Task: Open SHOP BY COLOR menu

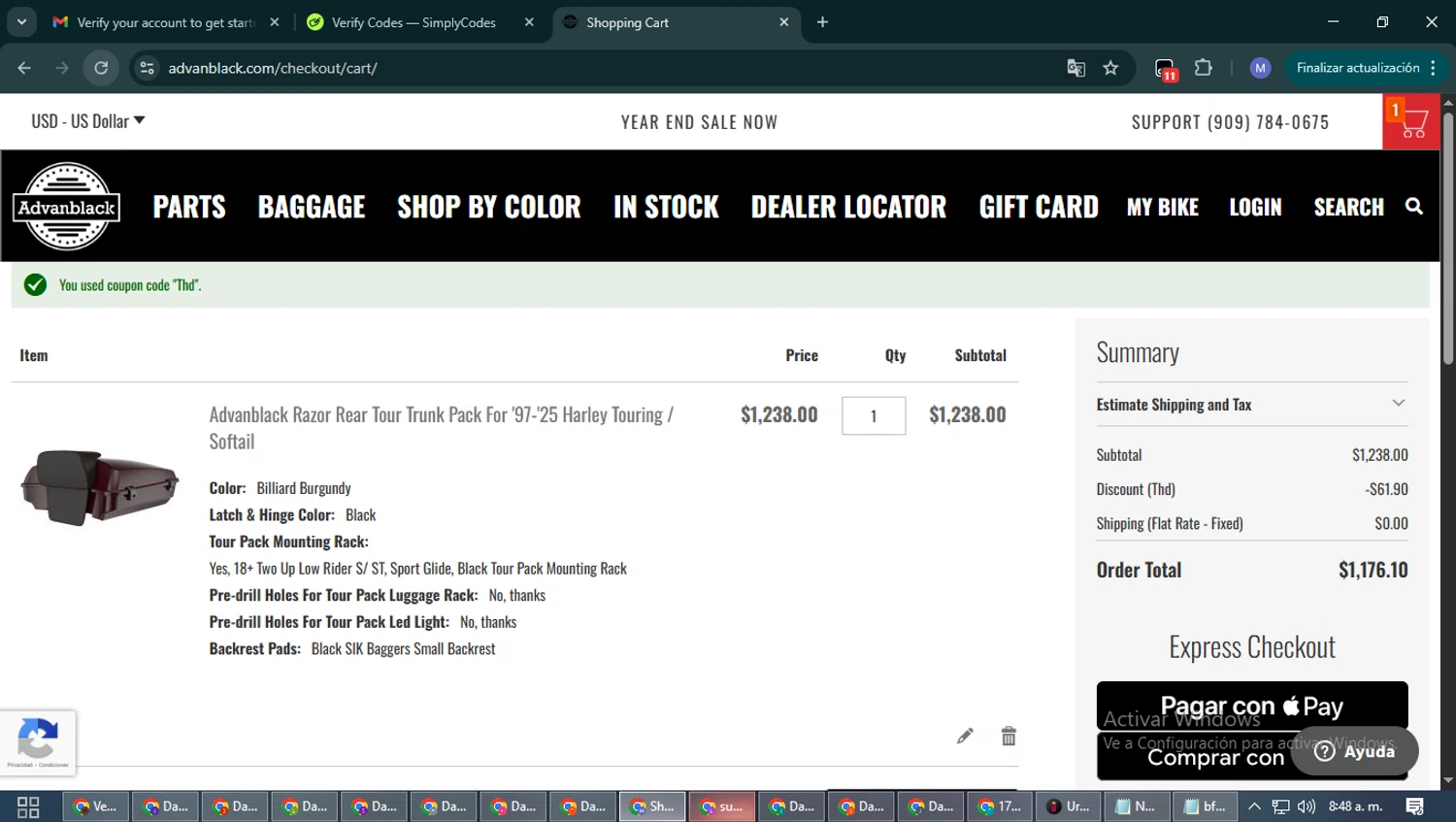Action: (x=489, y=207)
